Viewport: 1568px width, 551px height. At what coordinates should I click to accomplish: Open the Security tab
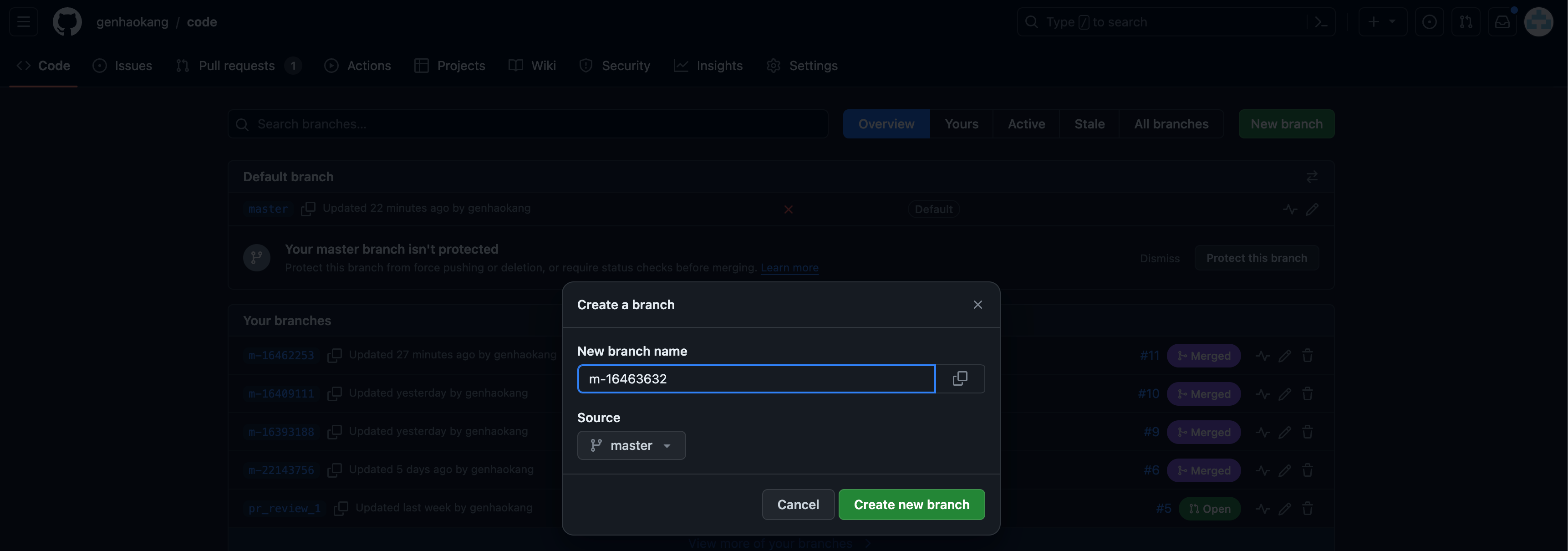(614, 66)
